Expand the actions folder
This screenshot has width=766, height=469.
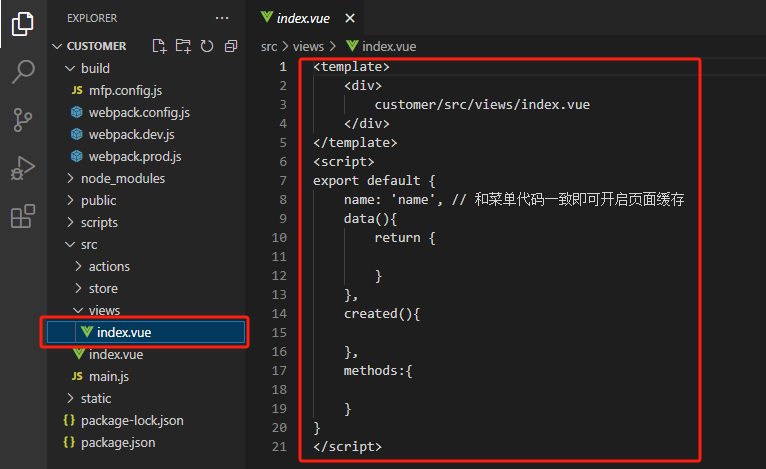click(x=109, y=266)
